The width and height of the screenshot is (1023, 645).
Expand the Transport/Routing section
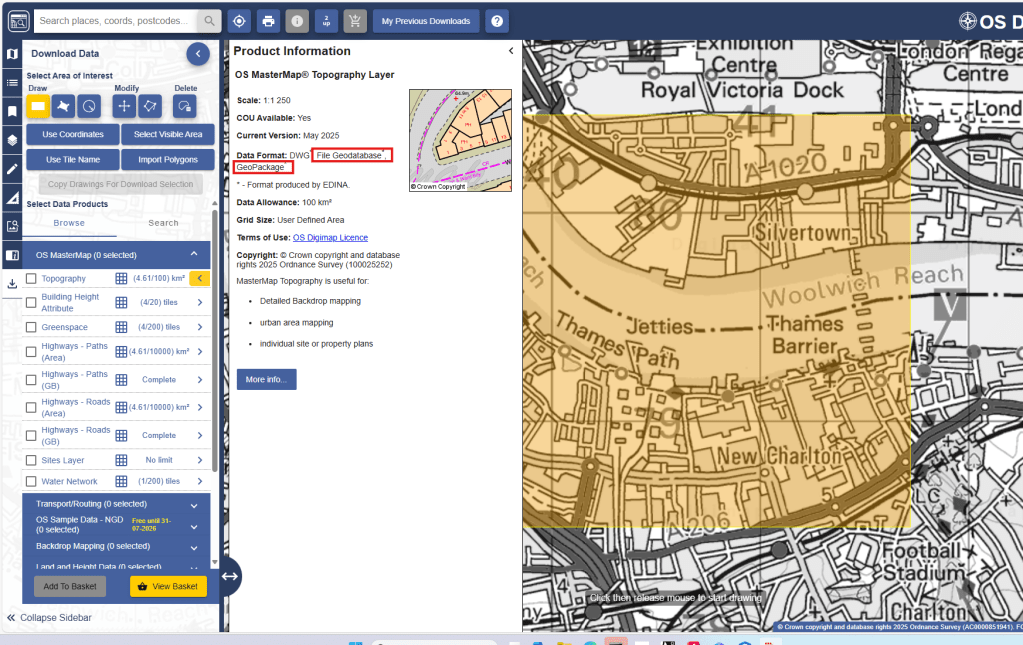(194, 504)
